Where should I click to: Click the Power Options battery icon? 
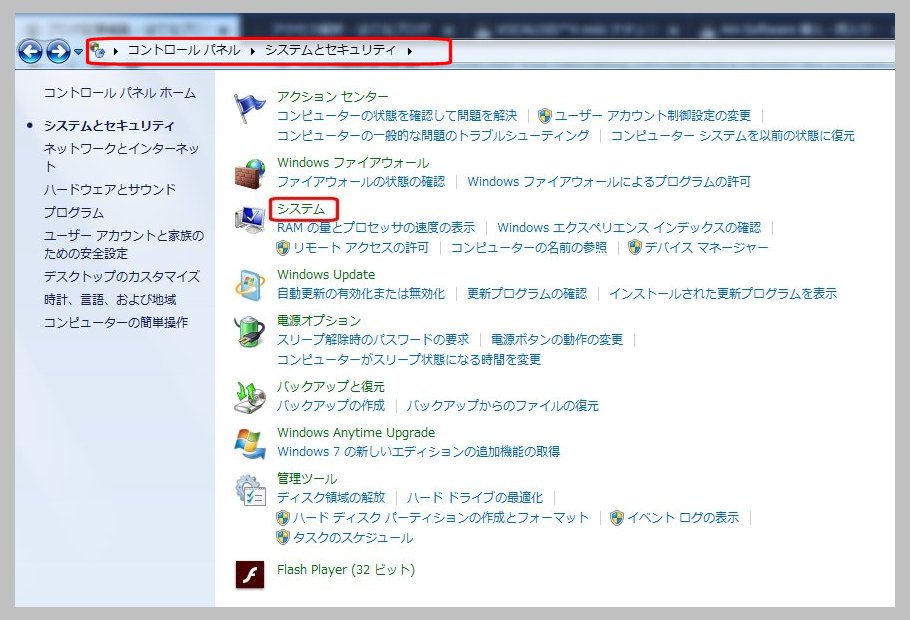tap(250, 331)
